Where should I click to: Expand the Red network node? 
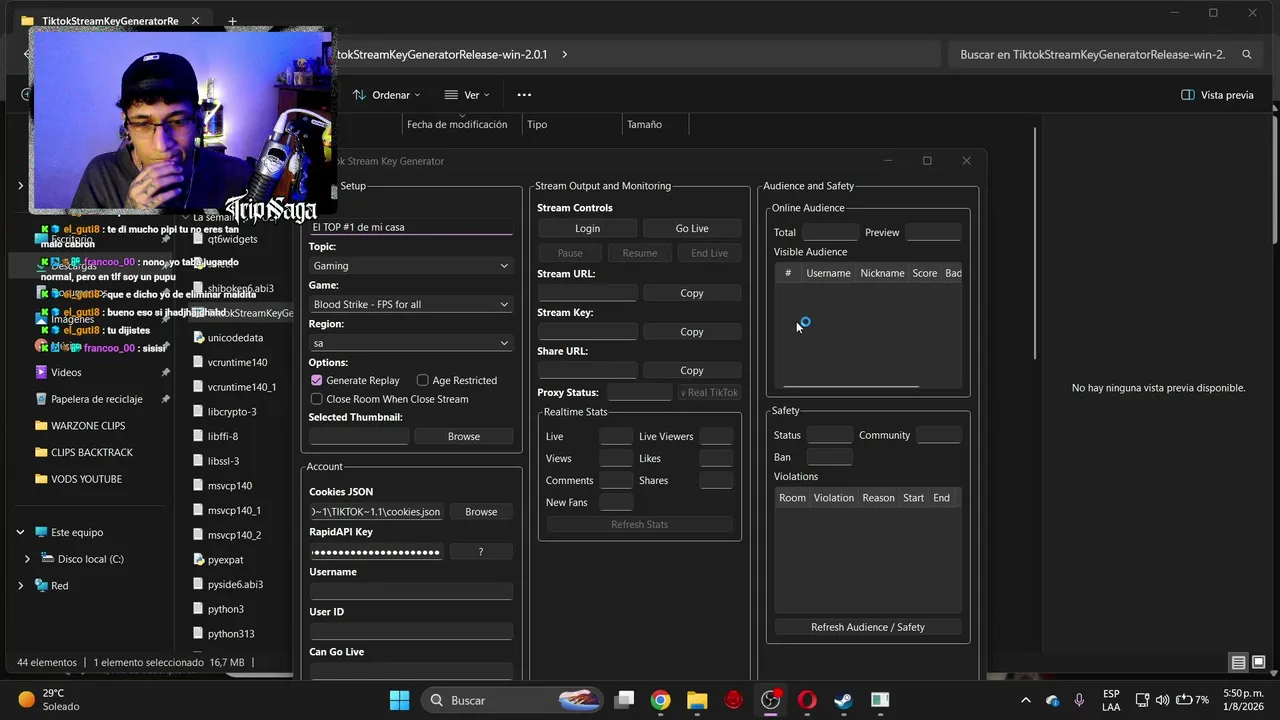pyautogui.click(x=20, y=585)
